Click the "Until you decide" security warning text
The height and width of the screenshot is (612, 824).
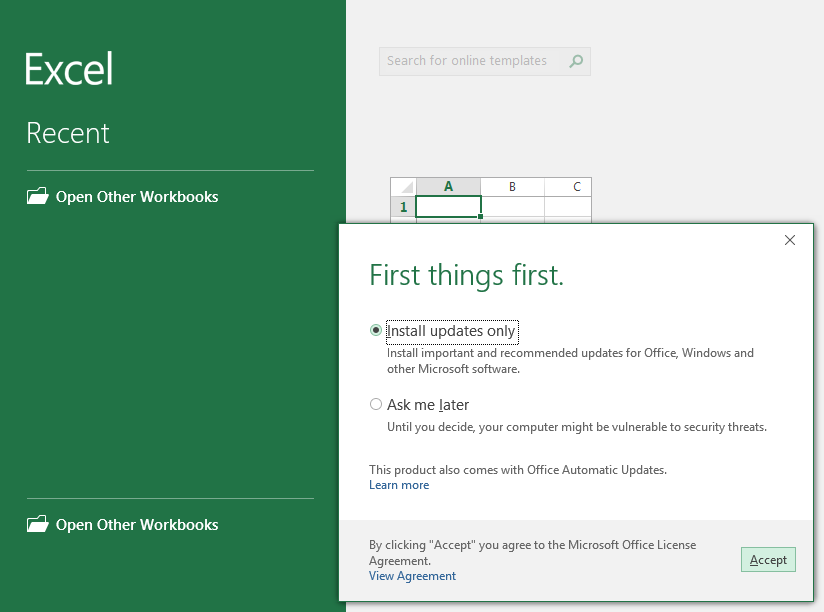tap(577, 427)
